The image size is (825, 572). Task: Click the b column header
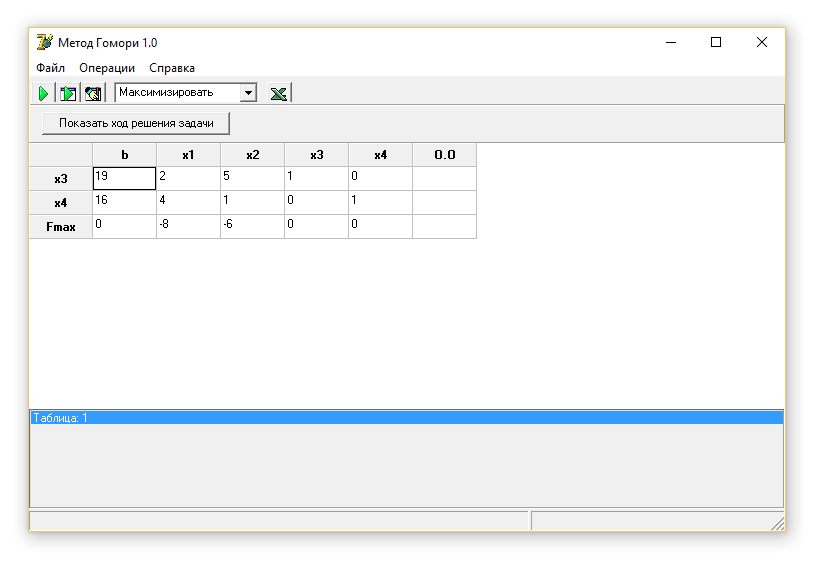coord(125,155)
